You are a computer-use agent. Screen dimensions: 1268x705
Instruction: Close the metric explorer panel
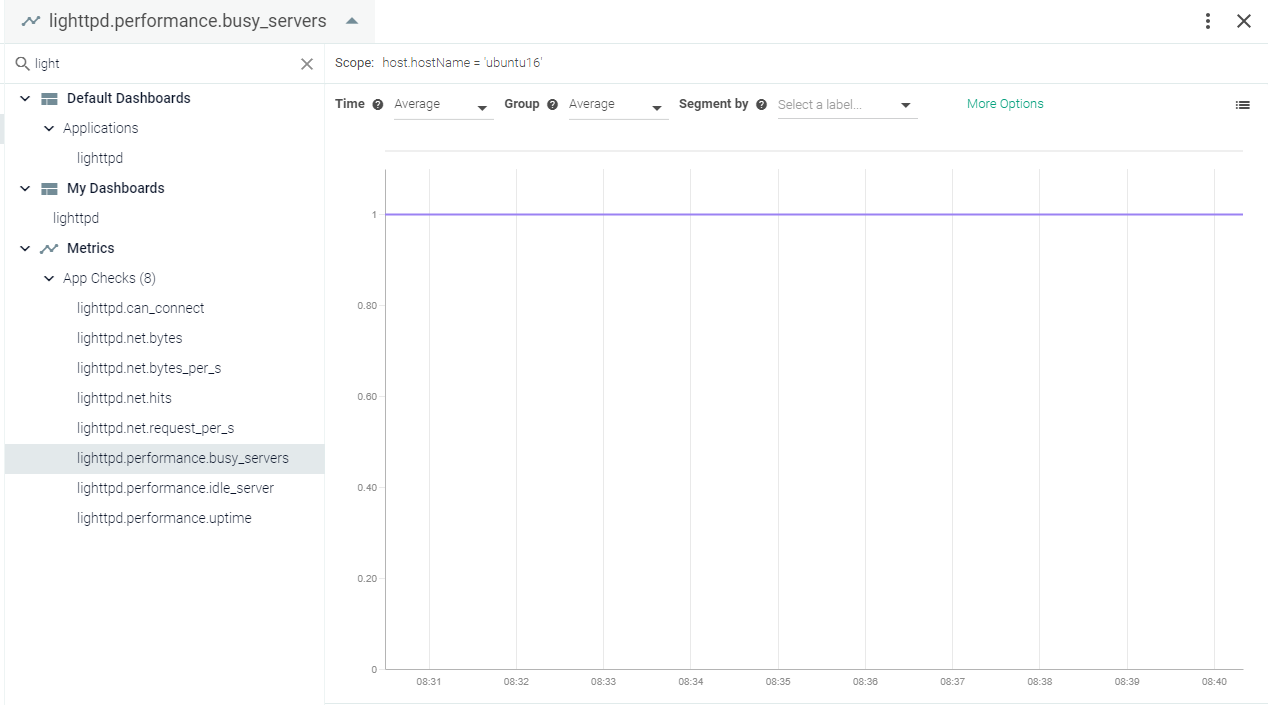1244,21
